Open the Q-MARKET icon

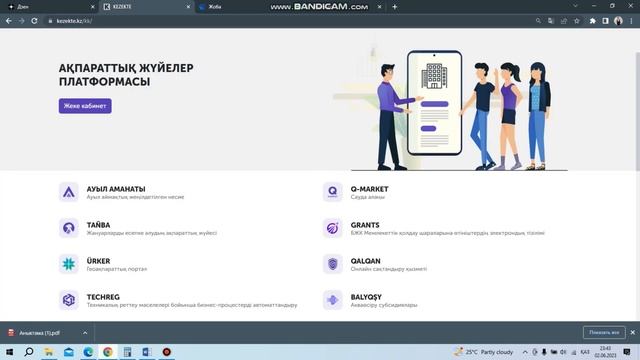(x=333, y=192)
